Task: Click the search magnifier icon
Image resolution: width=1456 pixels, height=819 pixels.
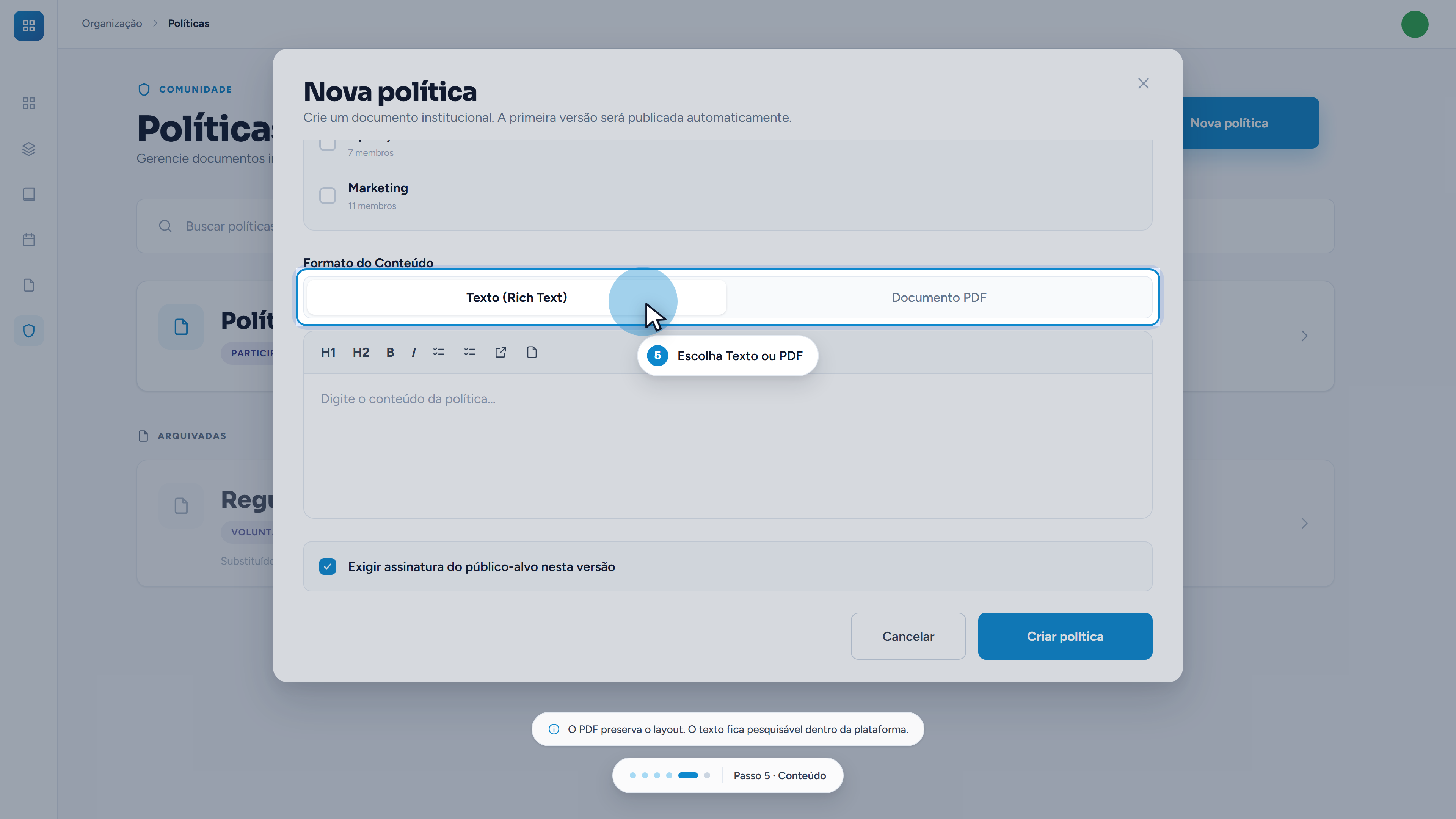Action: [x=165, y=226]
